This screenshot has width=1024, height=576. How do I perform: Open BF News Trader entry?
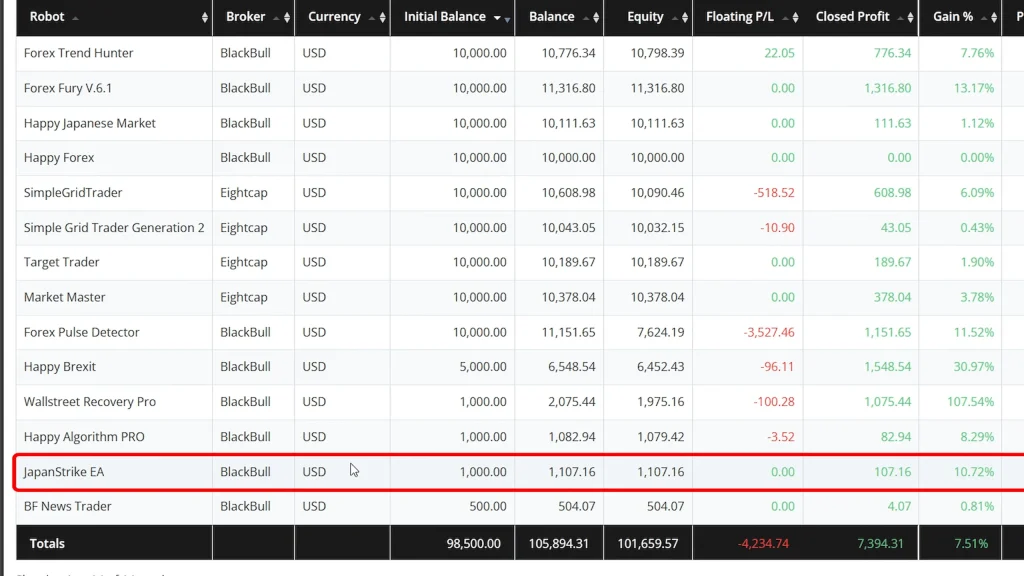point(68,506)
